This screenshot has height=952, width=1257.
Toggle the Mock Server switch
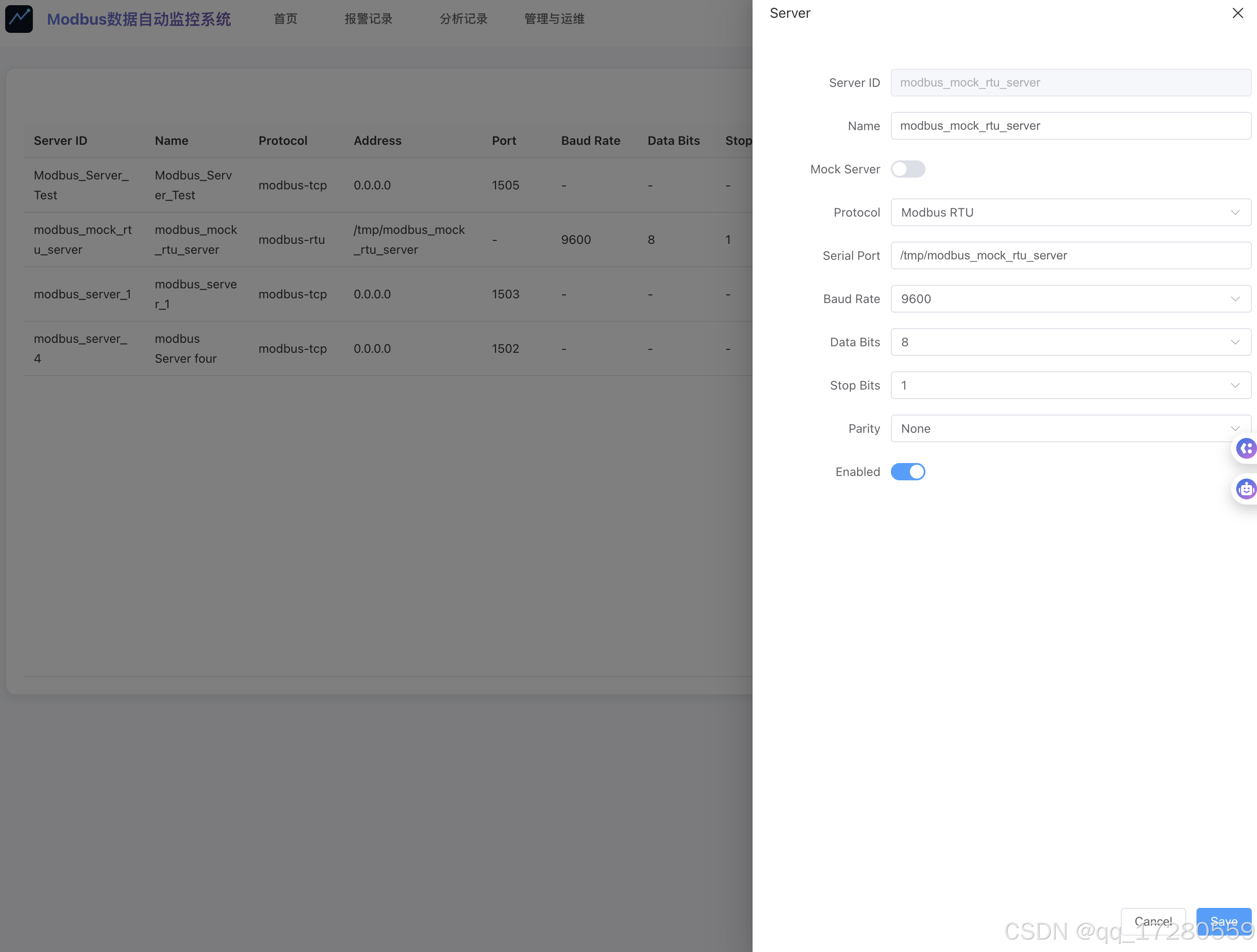tap(907, 169)
